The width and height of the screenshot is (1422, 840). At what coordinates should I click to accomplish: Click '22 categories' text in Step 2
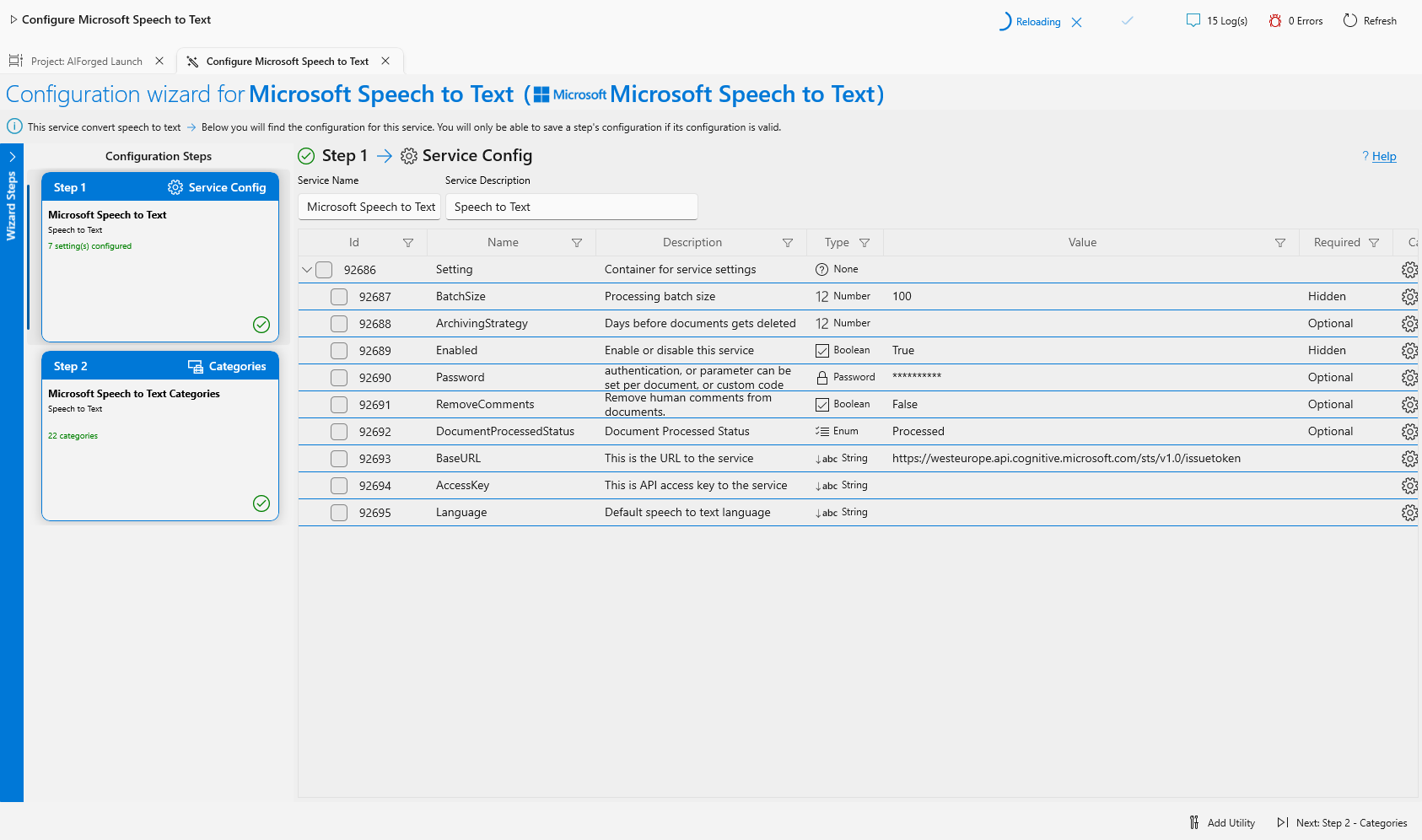coord(73,436)
